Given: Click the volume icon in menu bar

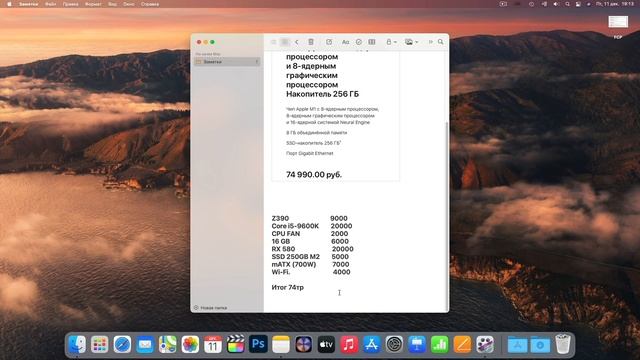Looking at the screenshot, I should 556,4.
